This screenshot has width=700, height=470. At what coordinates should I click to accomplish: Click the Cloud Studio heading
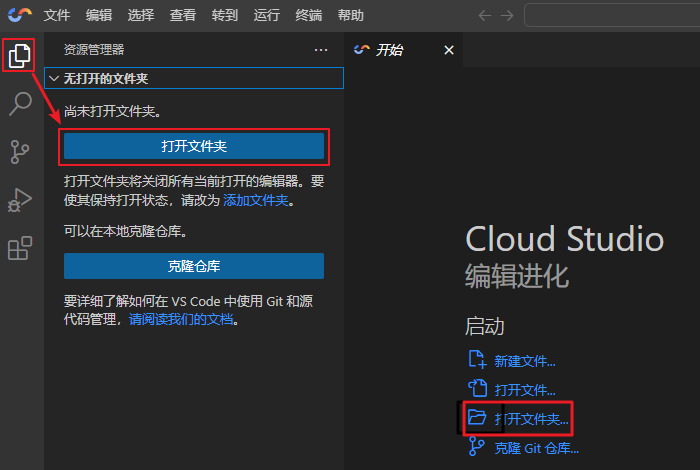[x=565, y=239]
